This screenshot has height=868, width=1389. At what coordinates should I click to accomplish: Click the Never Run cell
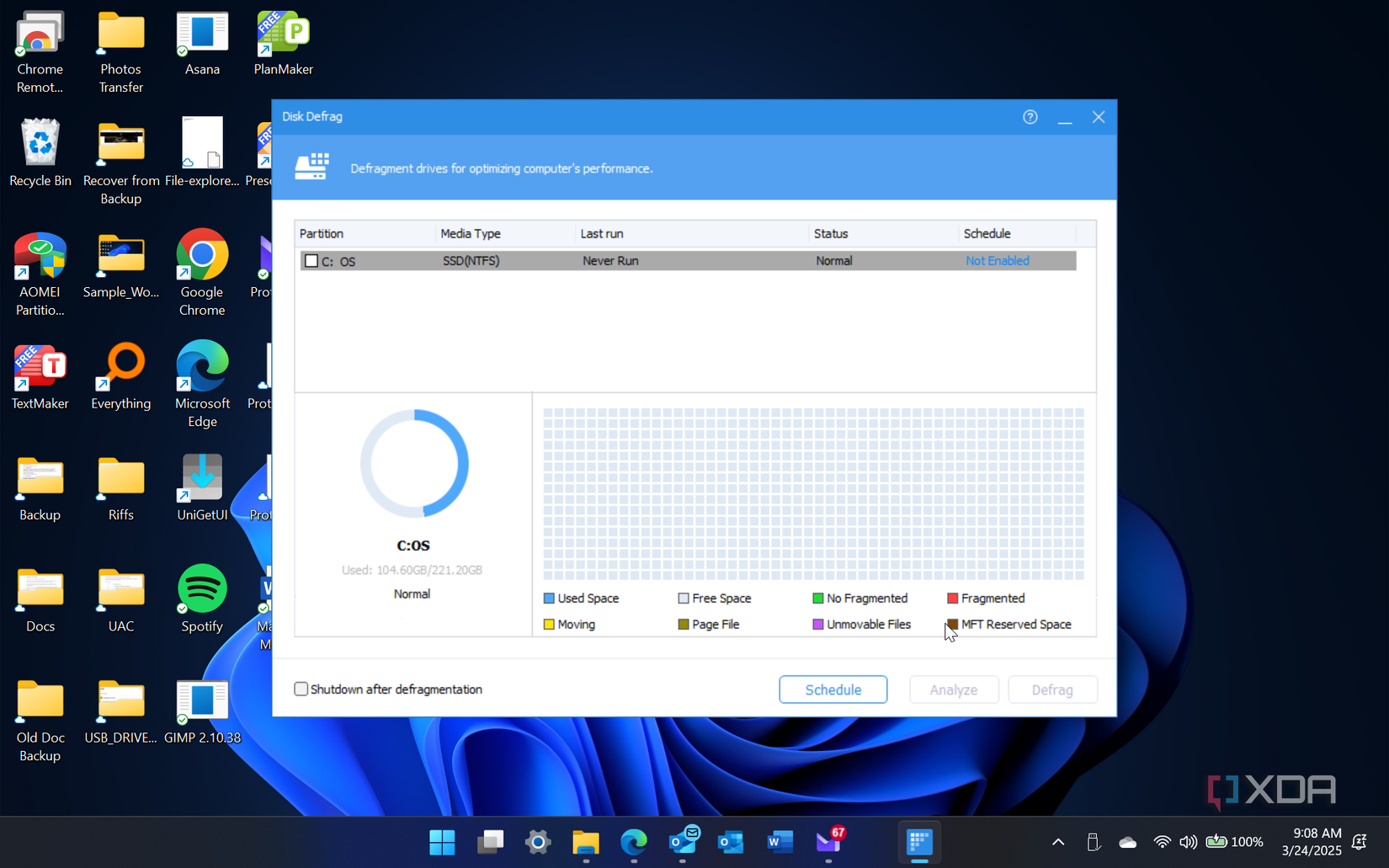click(x=610, y=261)
